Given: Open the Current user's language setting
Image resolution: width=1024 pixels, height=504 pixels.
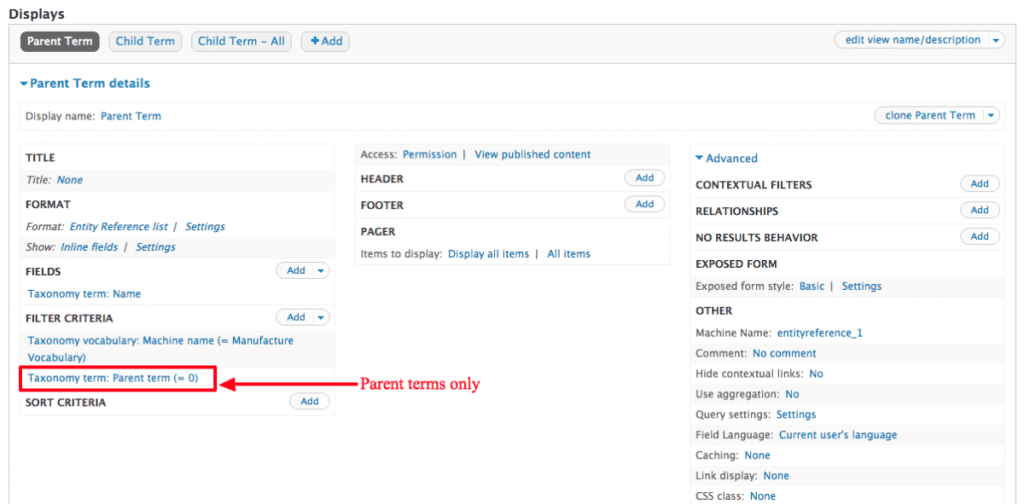Looking at the screenshot, I should point(837,435).
